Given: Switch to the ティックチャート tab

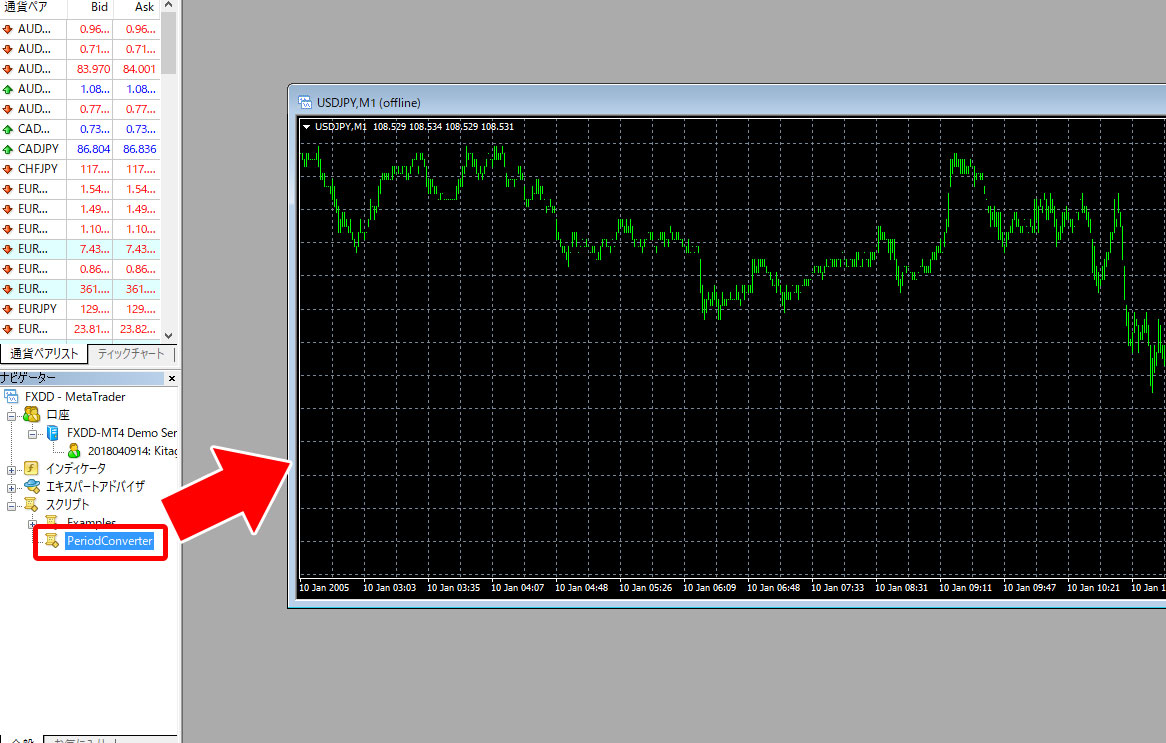Looking at the screenshot, I should coord(131,354).
